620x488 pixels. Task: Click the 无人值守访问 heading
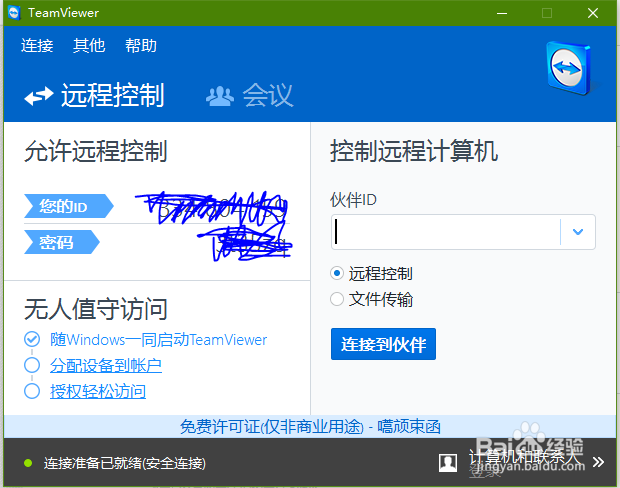click(96, 309)
